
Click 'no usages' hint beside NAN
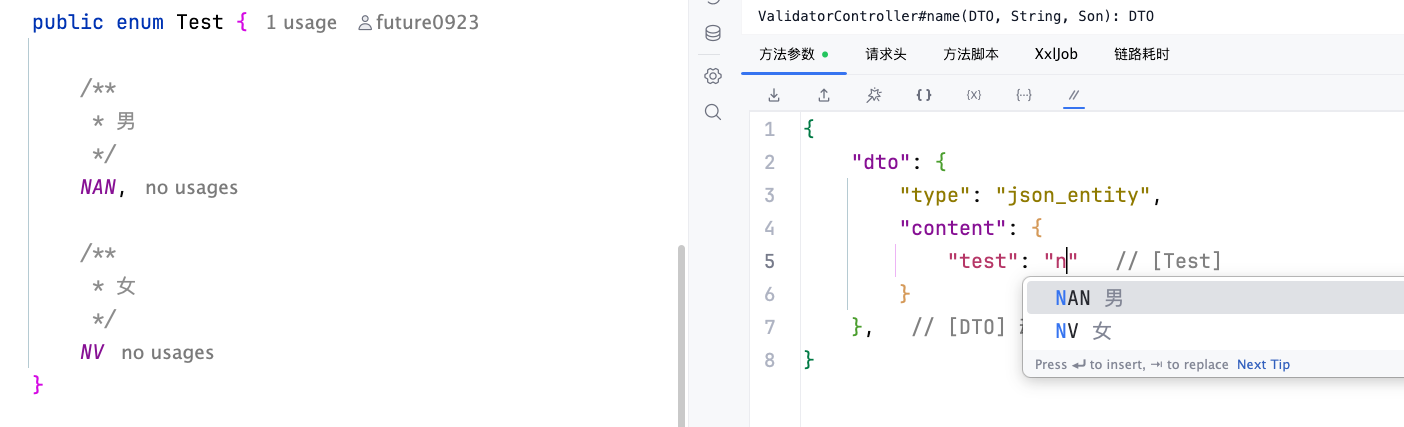pos(192,187)
